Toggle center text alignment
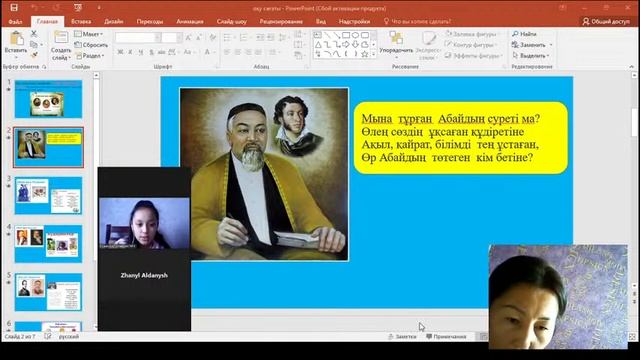Screen dimensions: 640x360 [238, 52]
